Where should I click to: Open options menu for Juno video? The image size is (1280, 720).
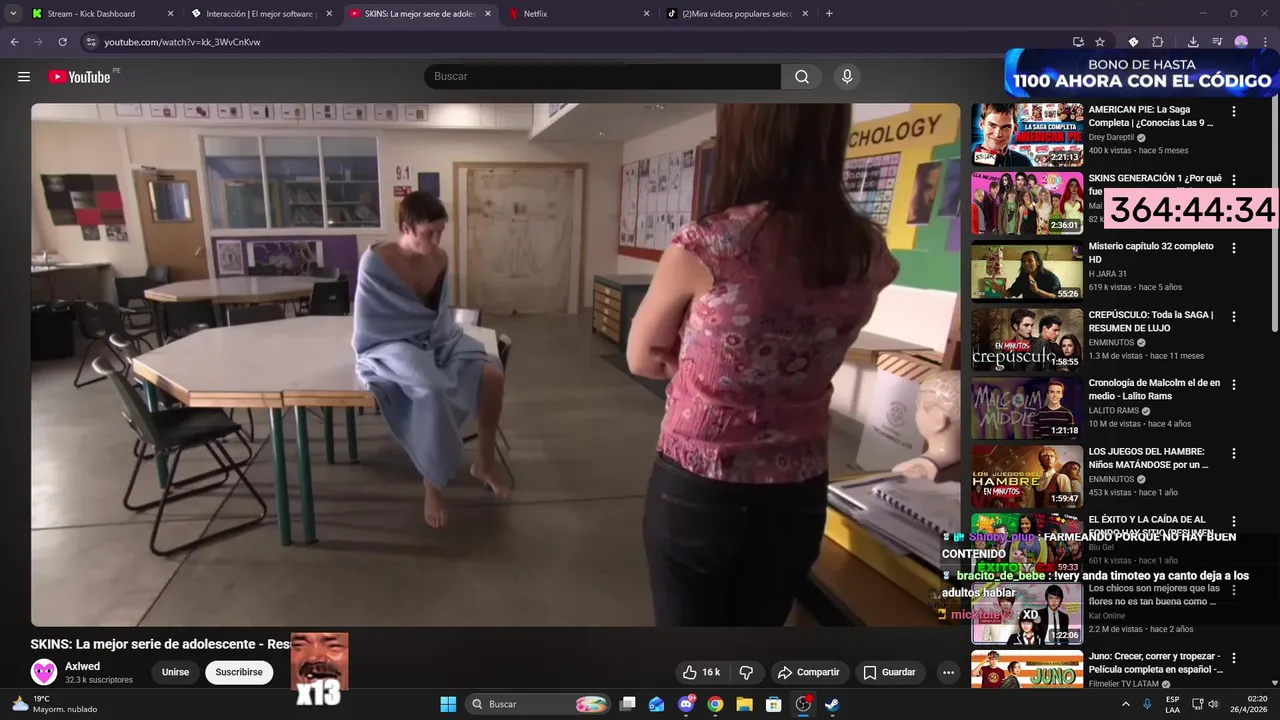coord(1234,658)
